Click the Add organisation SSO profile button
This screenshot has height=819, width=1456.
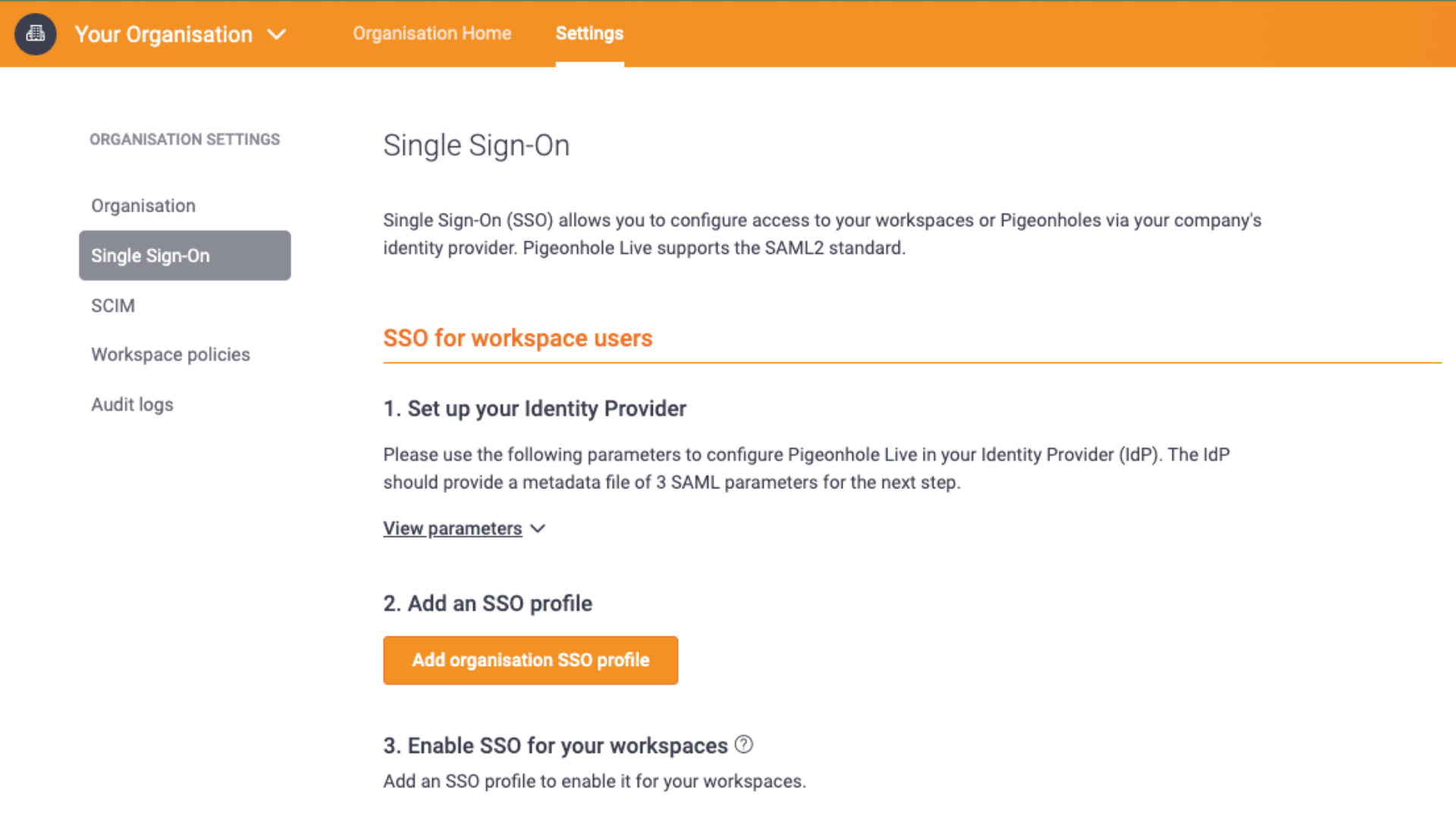pos(530,661)
